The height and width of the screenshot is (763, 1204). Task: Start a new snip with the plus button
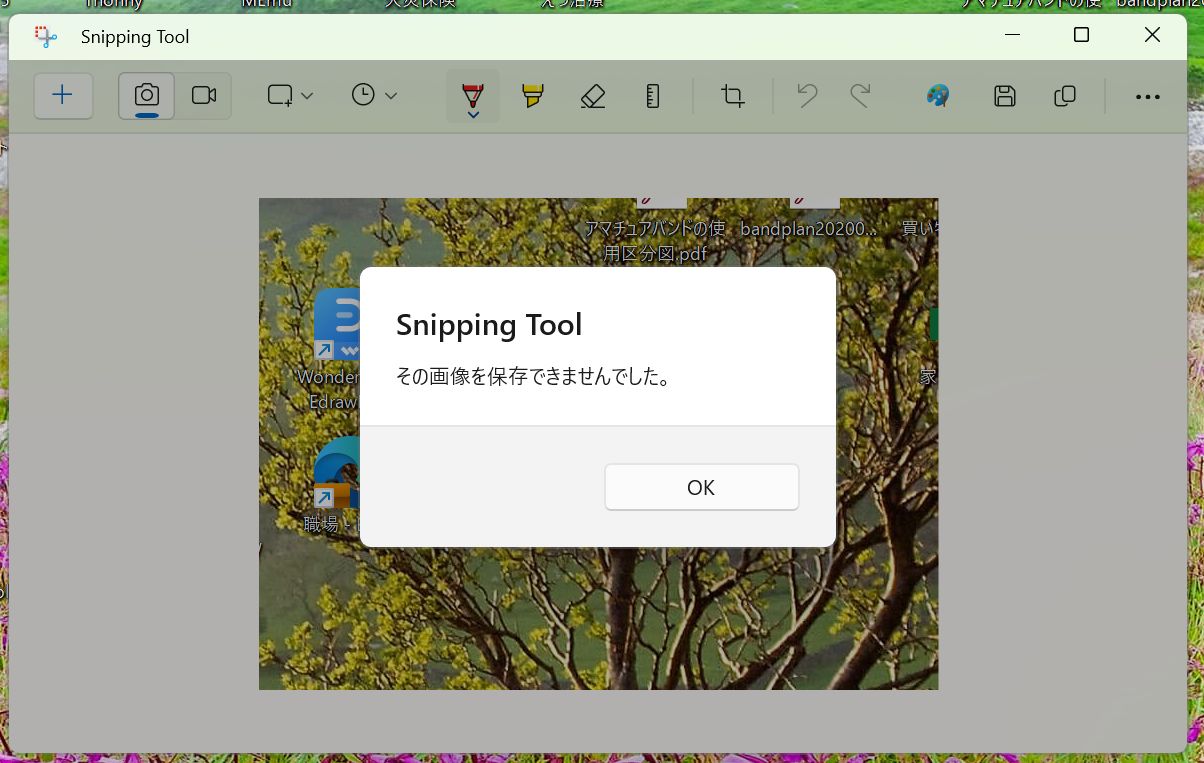[x=63, y=96]
